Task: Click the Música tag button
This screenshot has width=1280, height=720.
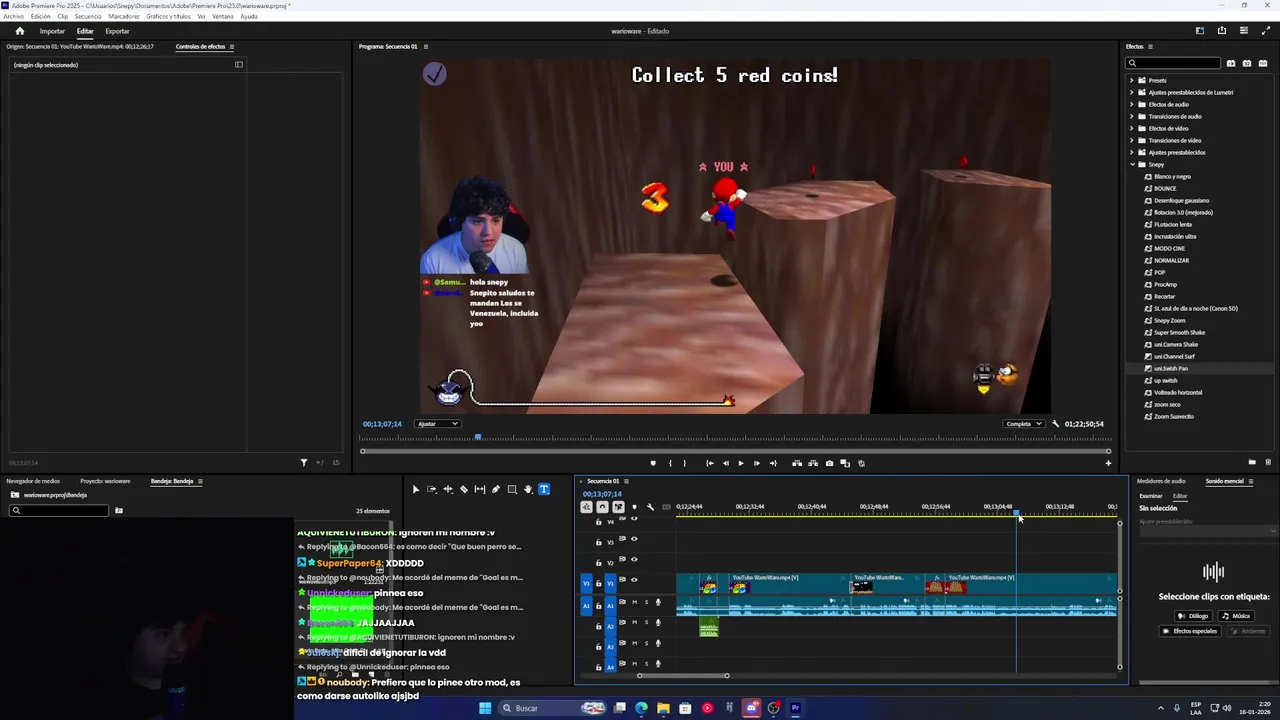Action: coord(1237,616)
